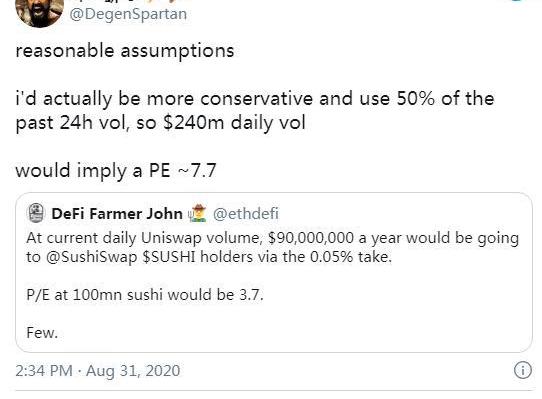The width and height of the screenshot is (542, 399).
Task: Click the "would imply a PE ~7.7" line
Action: pyautogui.click(x=116, y=171)
